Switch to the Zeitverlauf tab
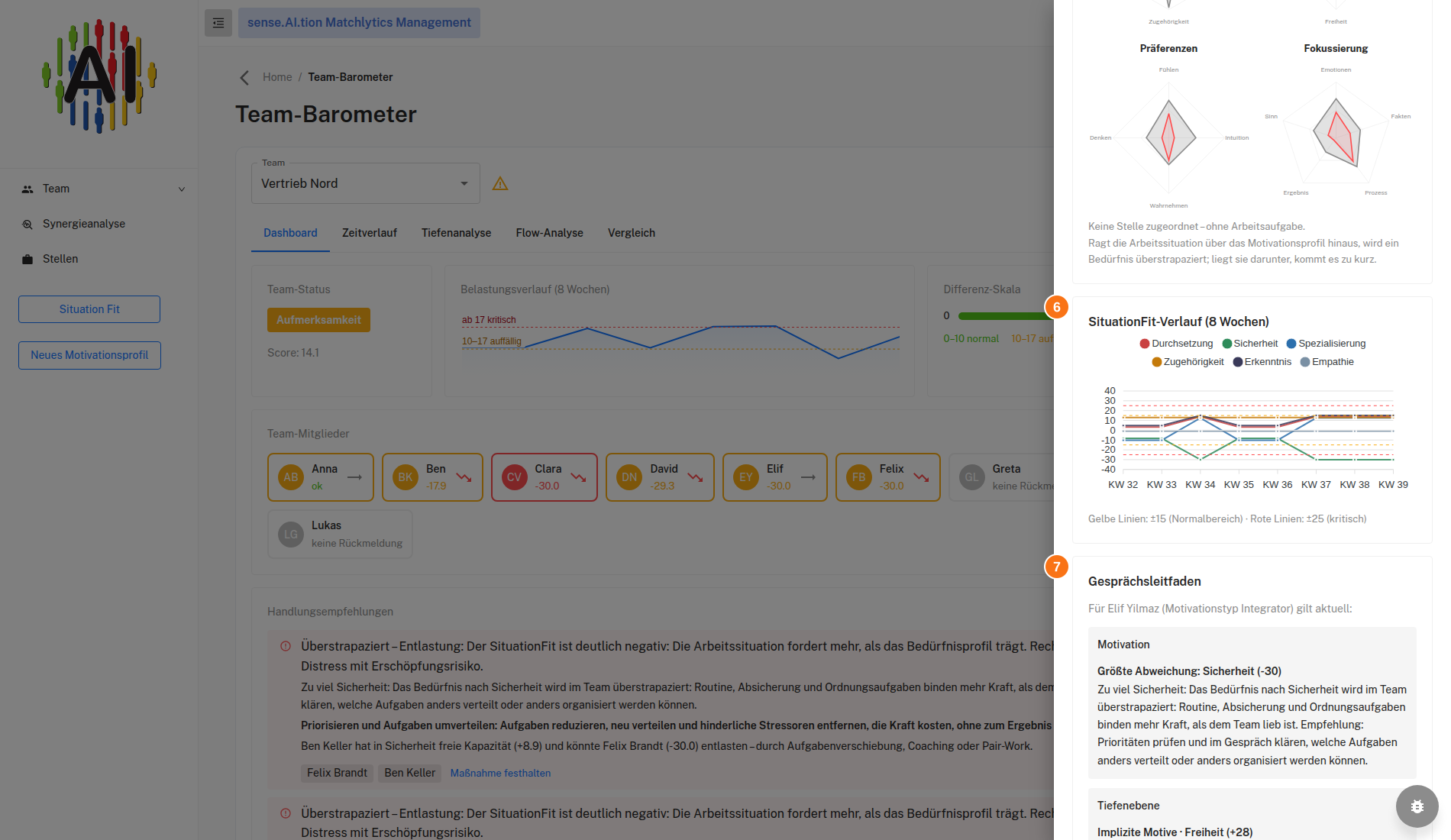The image size is (1451, 840). [x=370, y=233]
